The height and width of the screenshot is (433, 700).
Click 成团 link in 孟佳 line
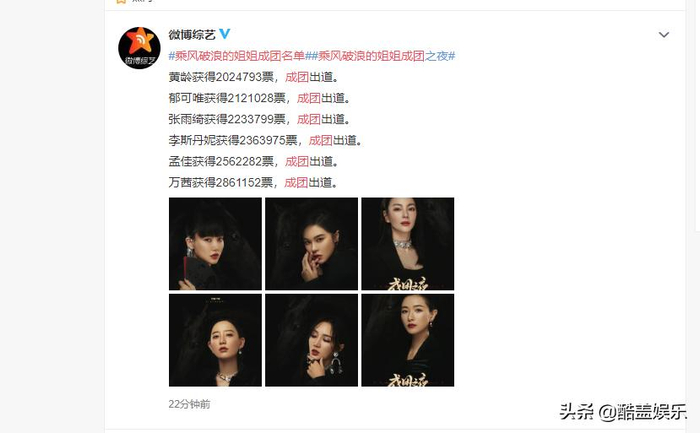click(297, 161)
